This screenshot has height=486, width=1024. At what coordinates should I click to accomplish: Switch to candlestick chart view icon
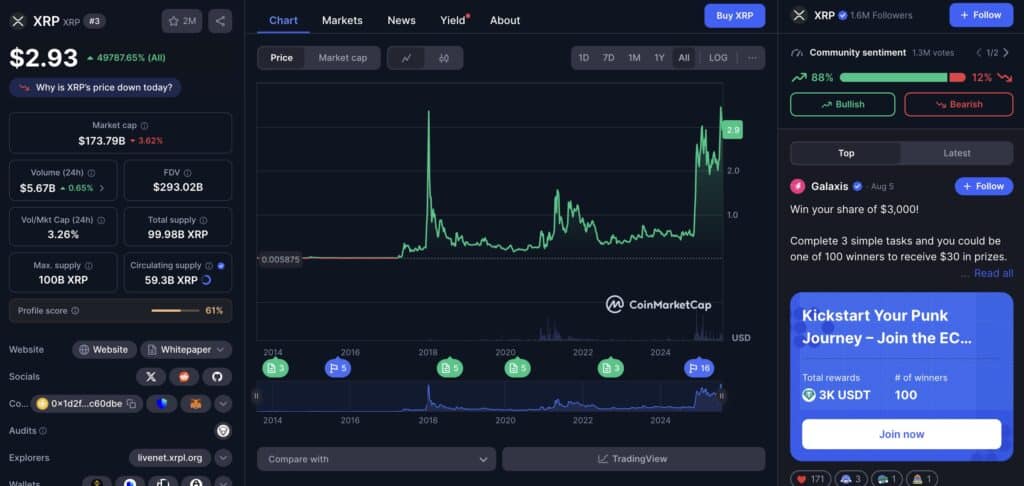coord(444,58)
